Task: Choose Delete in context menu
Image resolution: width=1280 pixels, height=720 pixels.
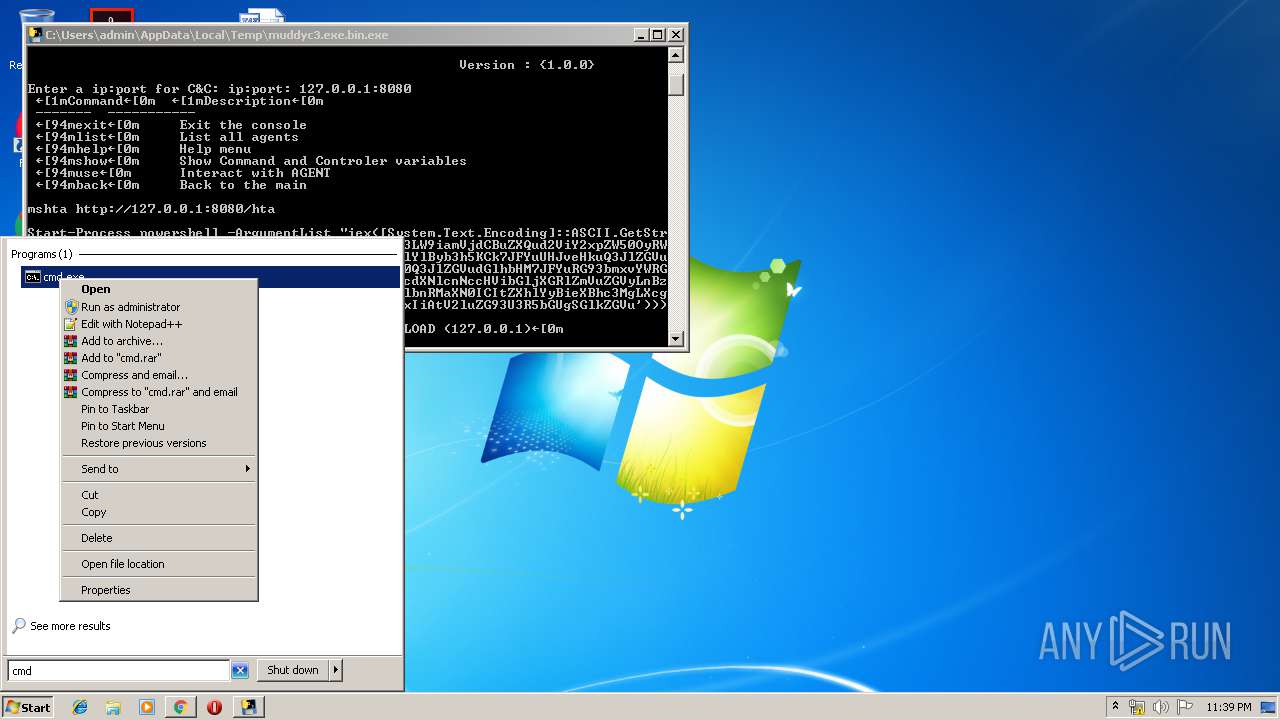Action: pyautogui.click(x=159, y=538)
